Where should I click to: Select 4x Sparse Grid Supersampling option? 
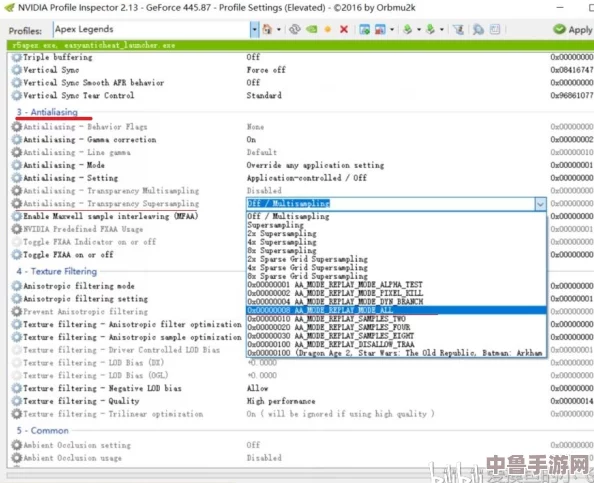307,267
